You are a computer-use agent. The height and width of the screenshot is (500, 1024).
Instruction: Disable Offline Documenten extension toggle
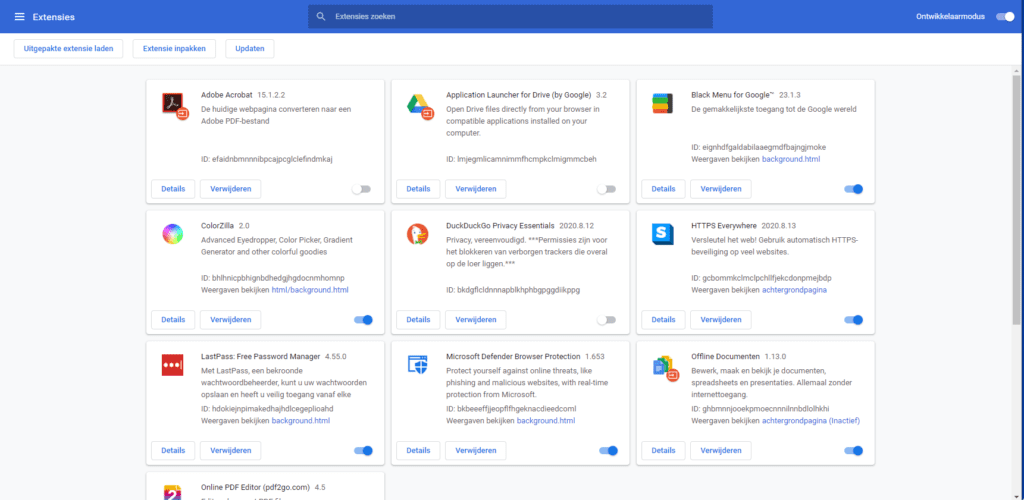[x=854, y=450]
